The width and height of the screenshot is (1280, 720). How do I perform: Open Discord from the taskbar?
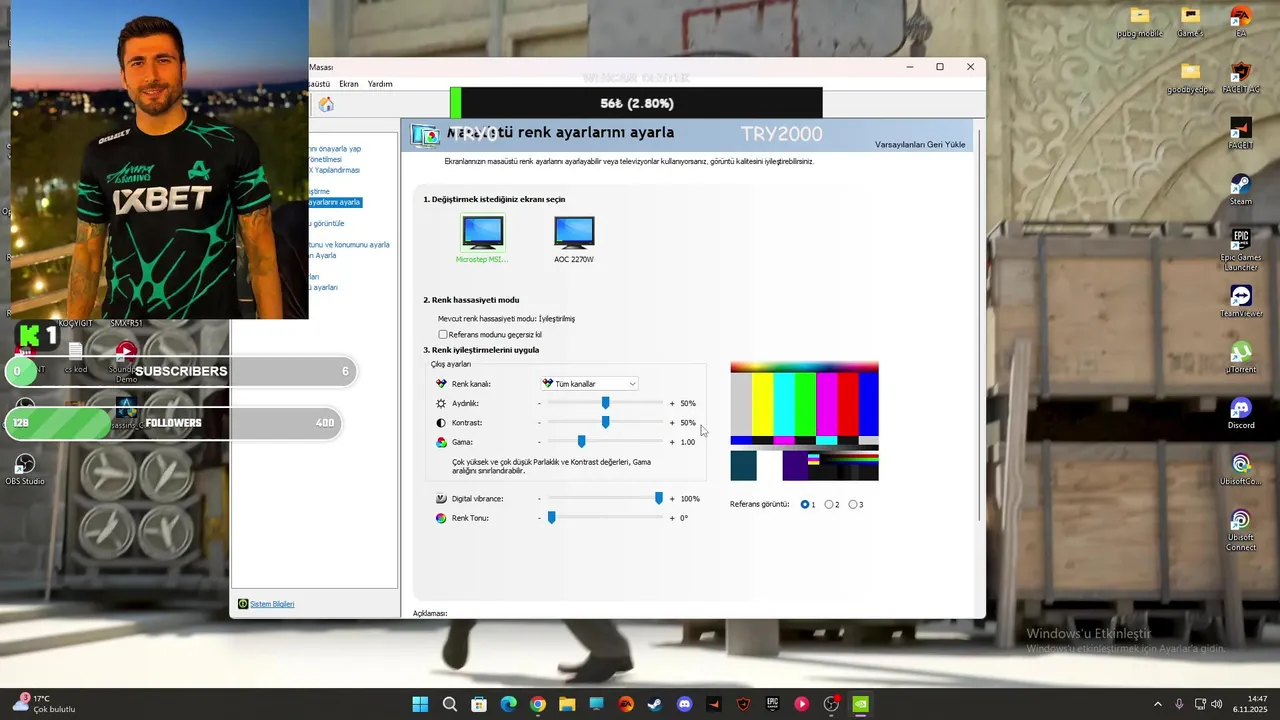click(684, 704)
